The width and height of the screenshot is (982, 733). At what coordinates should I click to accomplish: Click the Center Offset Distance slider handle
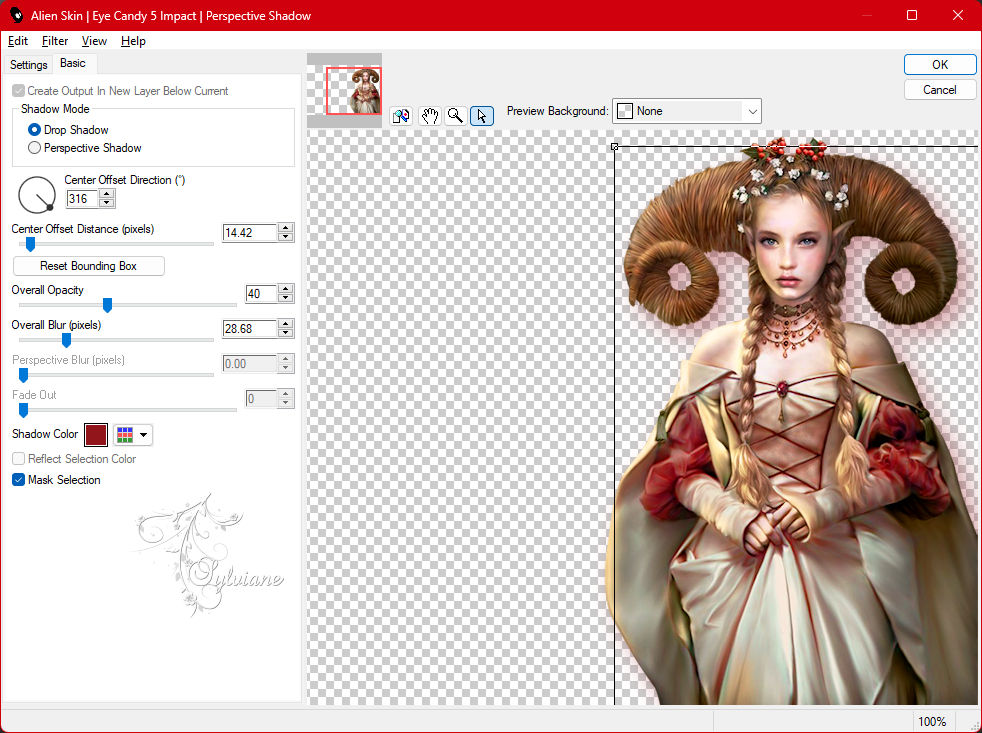point(30,244)
